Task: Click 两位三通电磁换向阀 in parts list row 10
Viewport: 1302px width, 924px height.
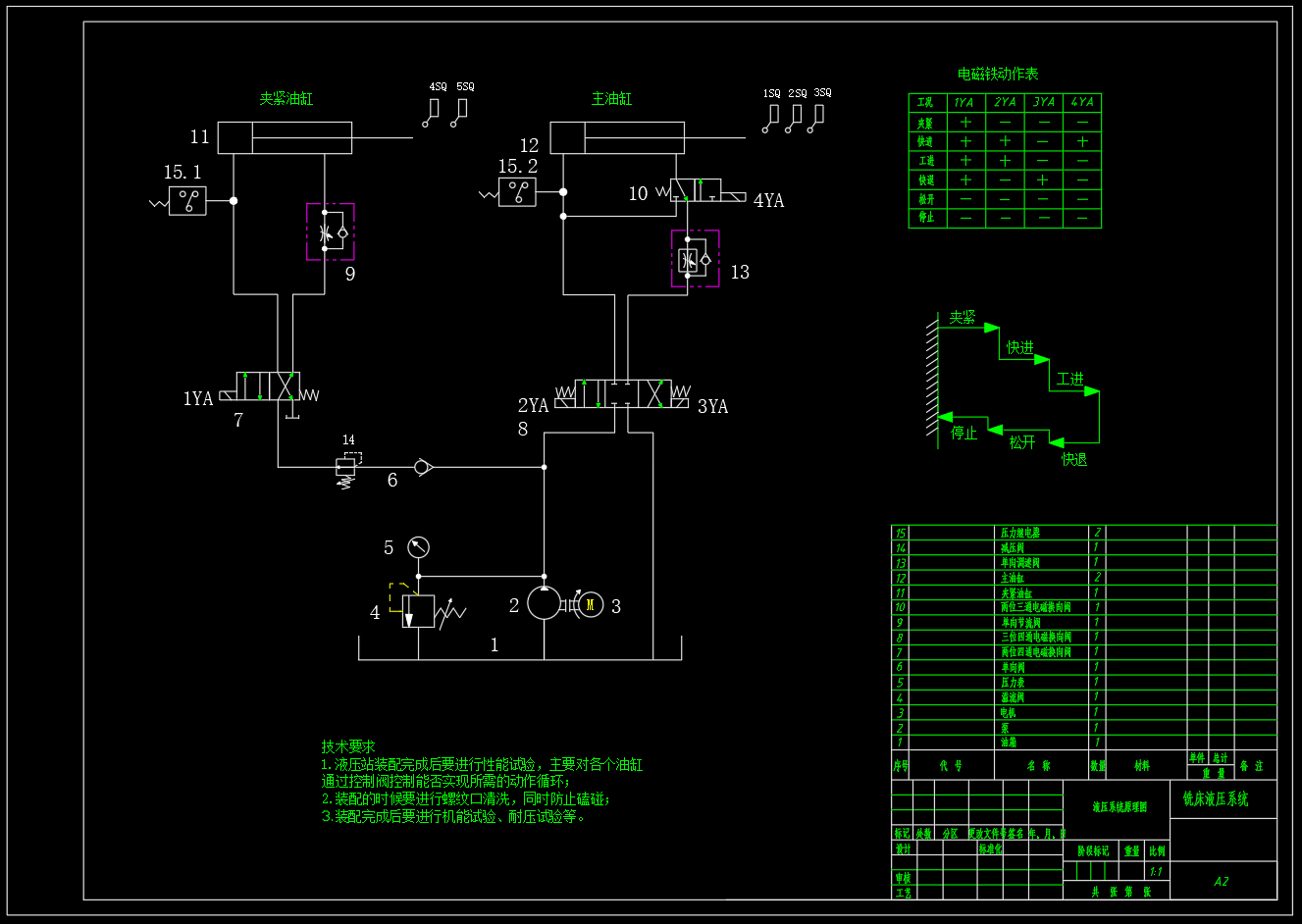Action: click(1036, 607)
